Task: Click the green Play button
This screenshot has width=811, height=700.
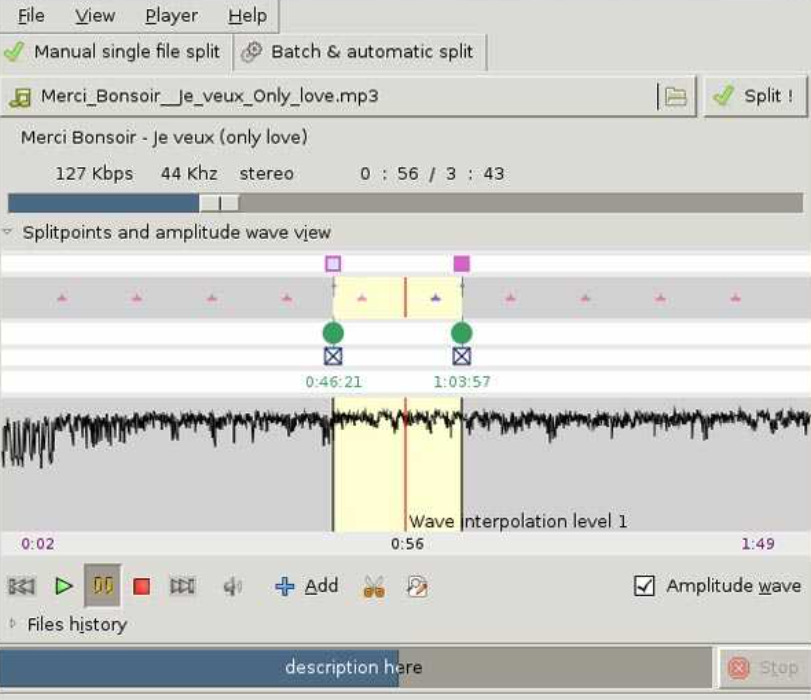Action: click(x=64, y=586)
